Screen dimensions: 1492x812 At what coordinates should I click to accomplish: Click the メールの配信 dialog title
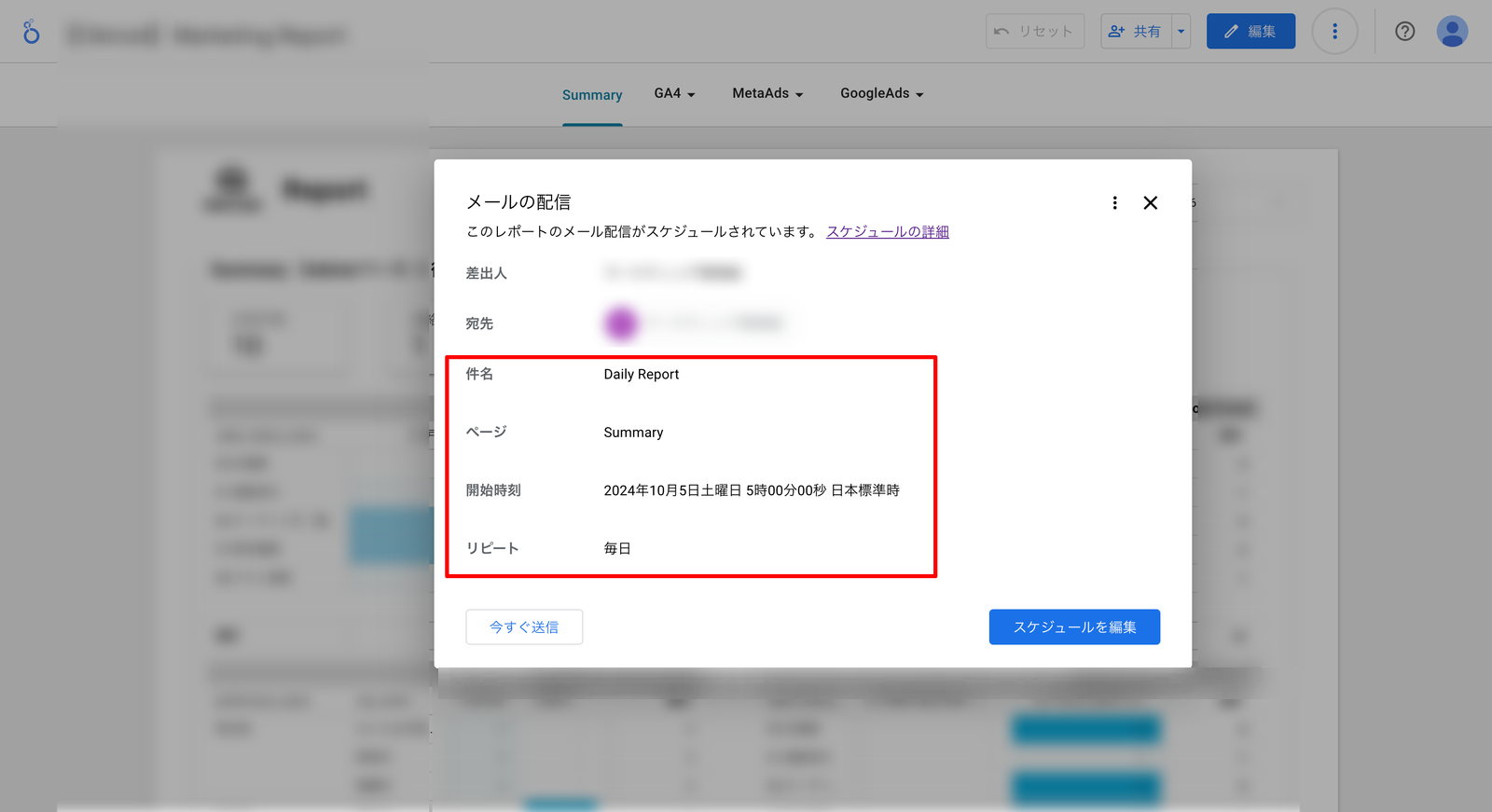518,202
